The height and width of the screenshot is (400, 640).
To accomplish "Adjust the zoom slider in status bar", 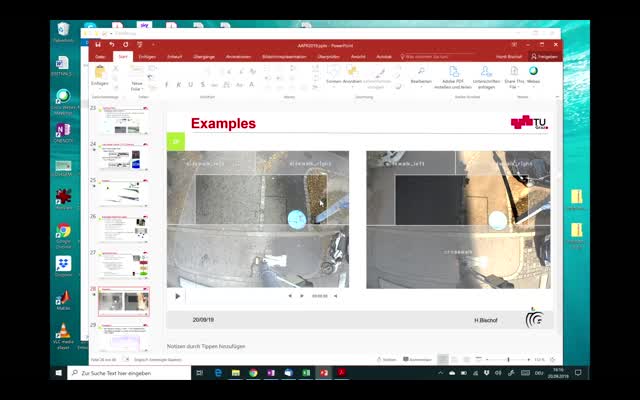I will 508,360.
